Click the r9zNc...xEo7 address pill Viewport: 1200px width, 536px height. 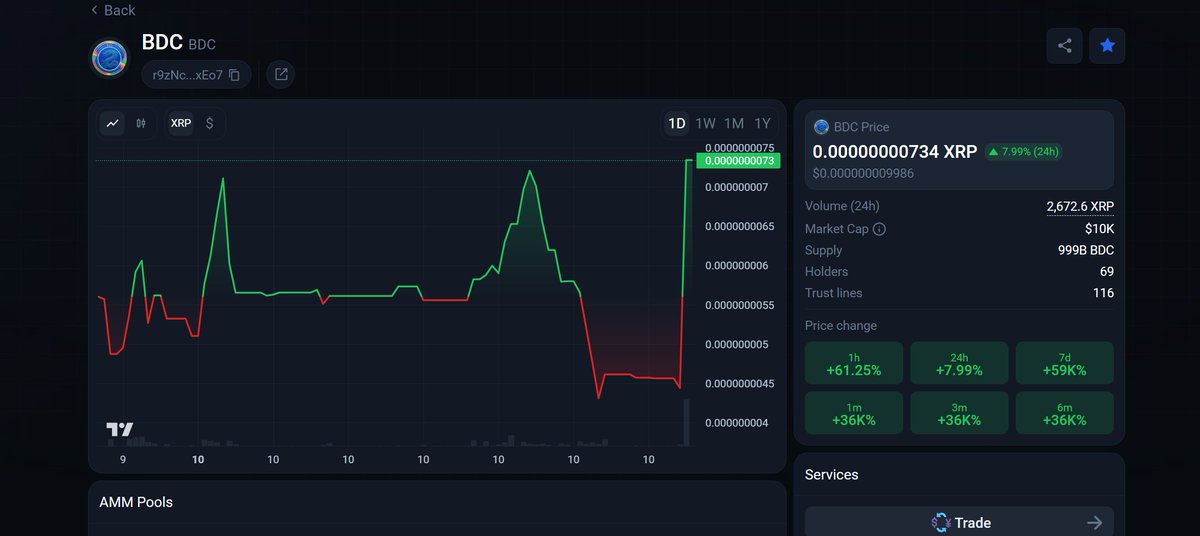[196, 75]
